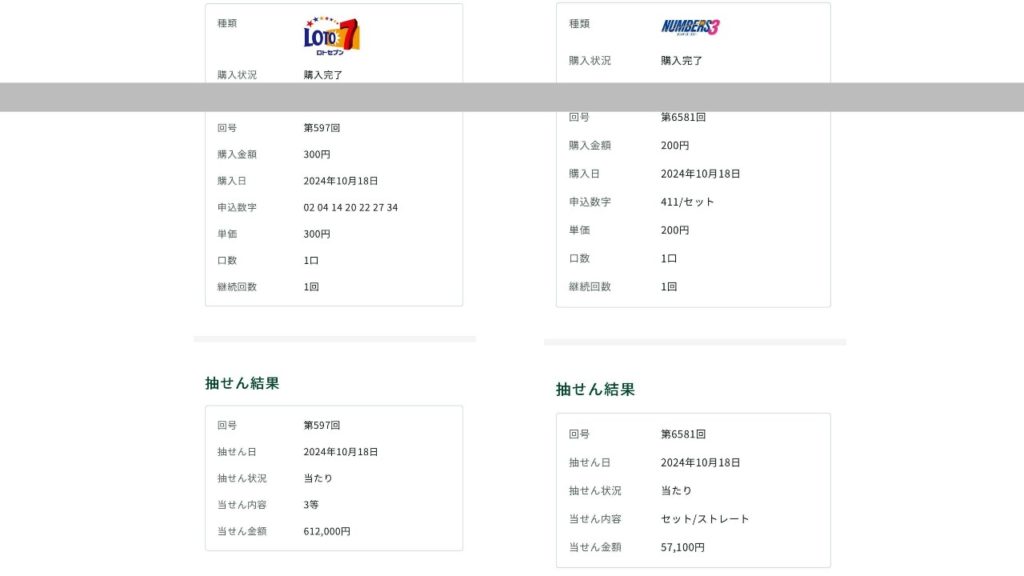The height and width of the screenshot is (576, 1024).
Task: Click the LOTO7 logo image
Action: tap(331, 36)
